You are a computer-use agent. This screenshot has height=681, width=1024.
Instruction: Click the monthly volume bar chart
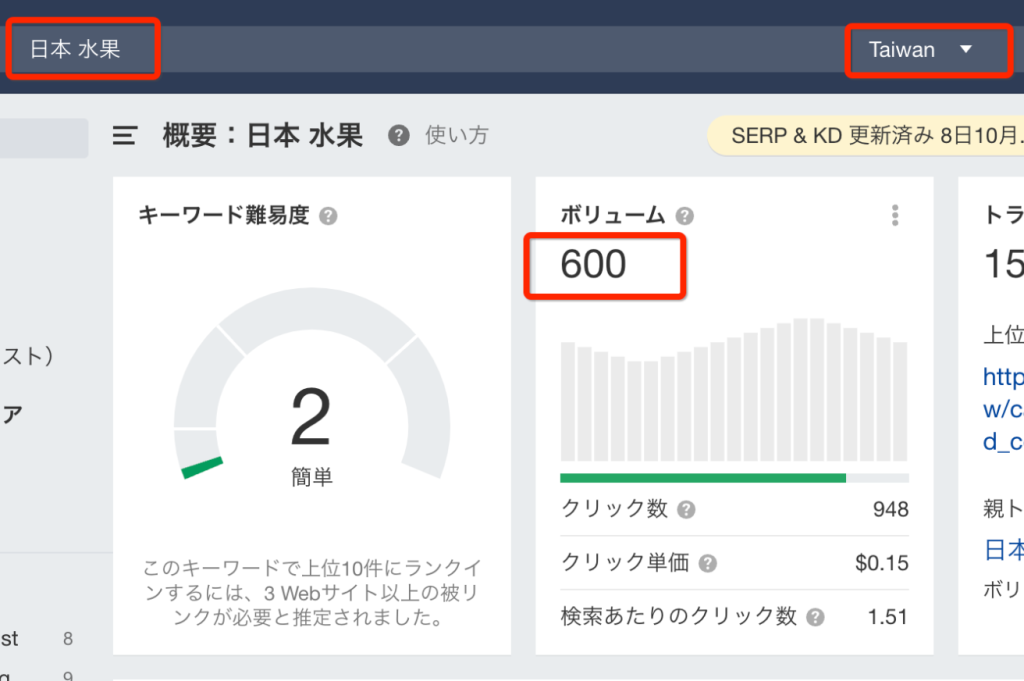[734, 390]
